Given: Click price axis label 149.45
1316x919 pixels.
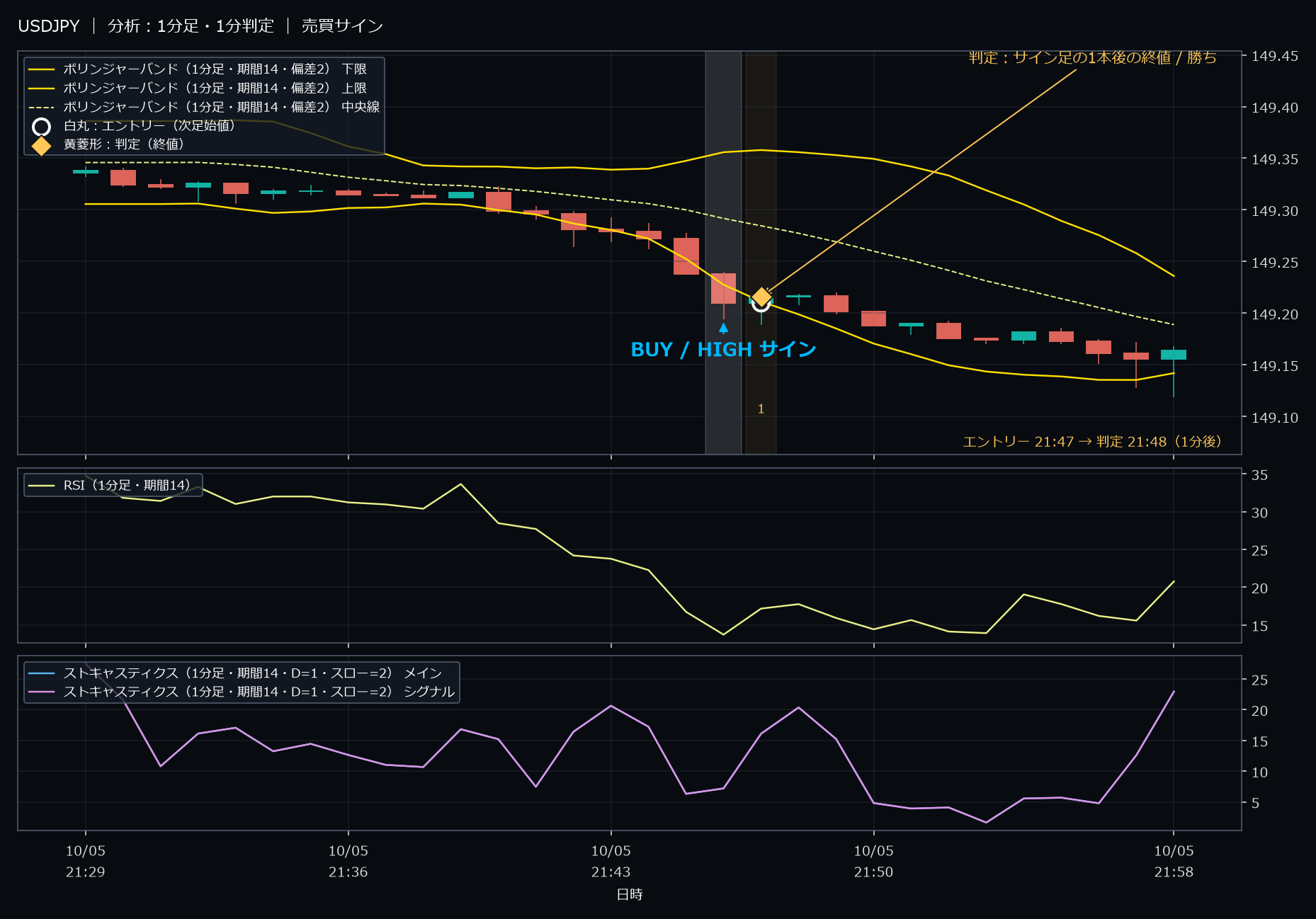Looking at the screenshot, I should 1274,57.
